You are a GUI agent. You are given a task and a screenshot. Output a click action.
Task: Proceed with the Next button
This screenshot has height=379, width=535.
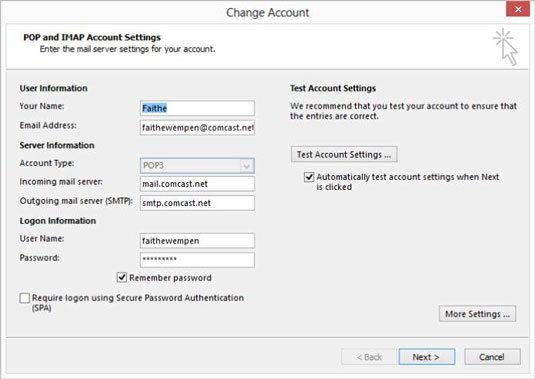(x=427, y=357)
